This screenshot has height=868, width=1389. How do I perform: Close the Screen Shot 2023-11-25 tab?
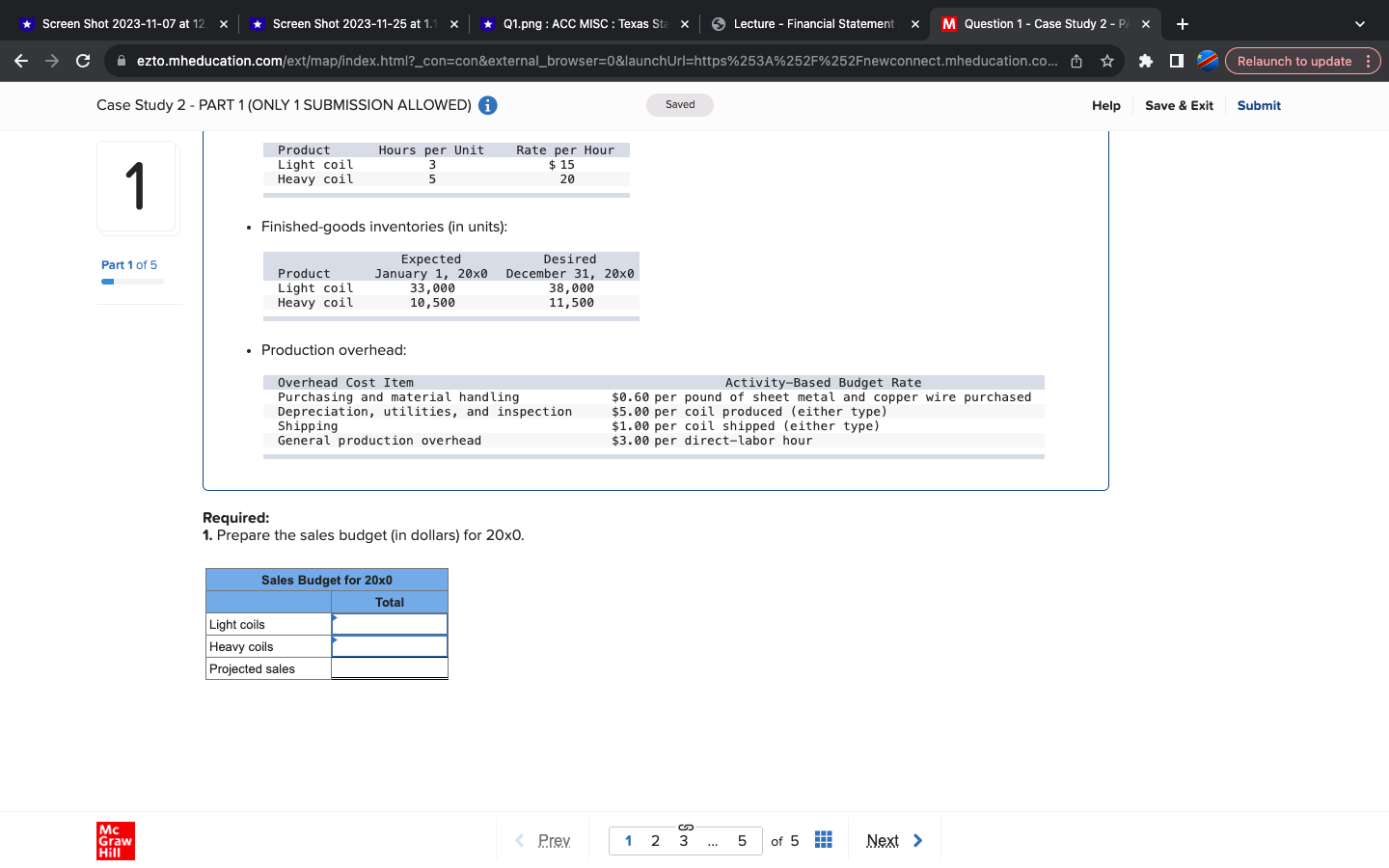[454, 24]
